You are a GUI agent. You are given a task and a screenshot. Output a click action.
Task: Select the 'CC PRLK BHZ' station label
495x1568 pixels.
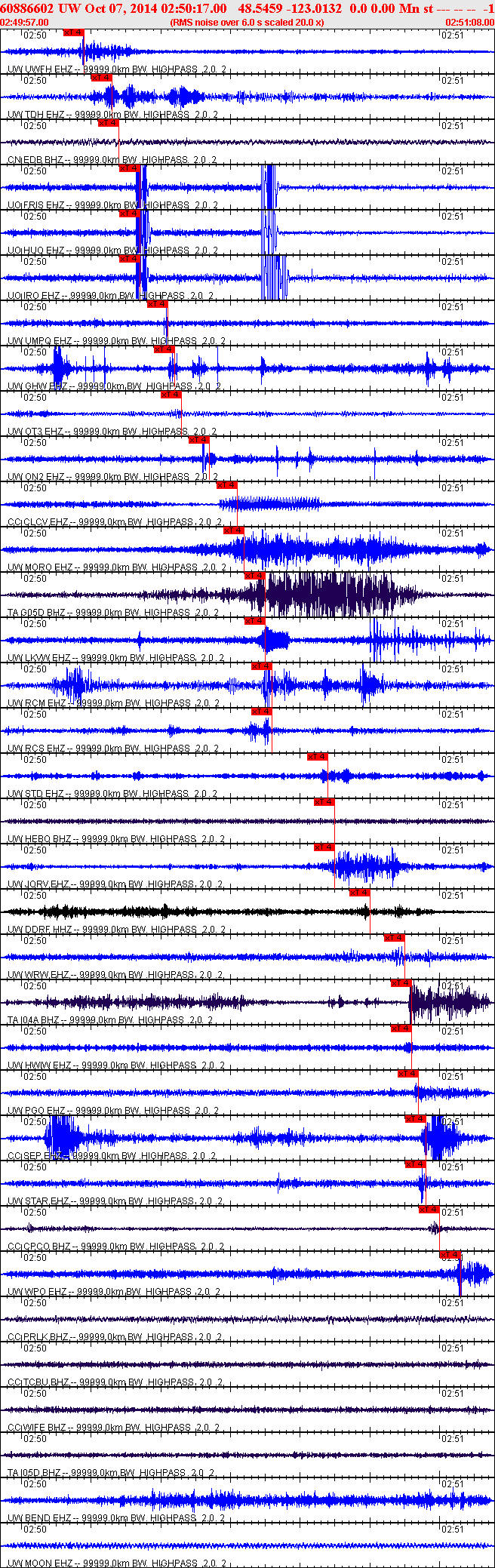click(37, 1337)
